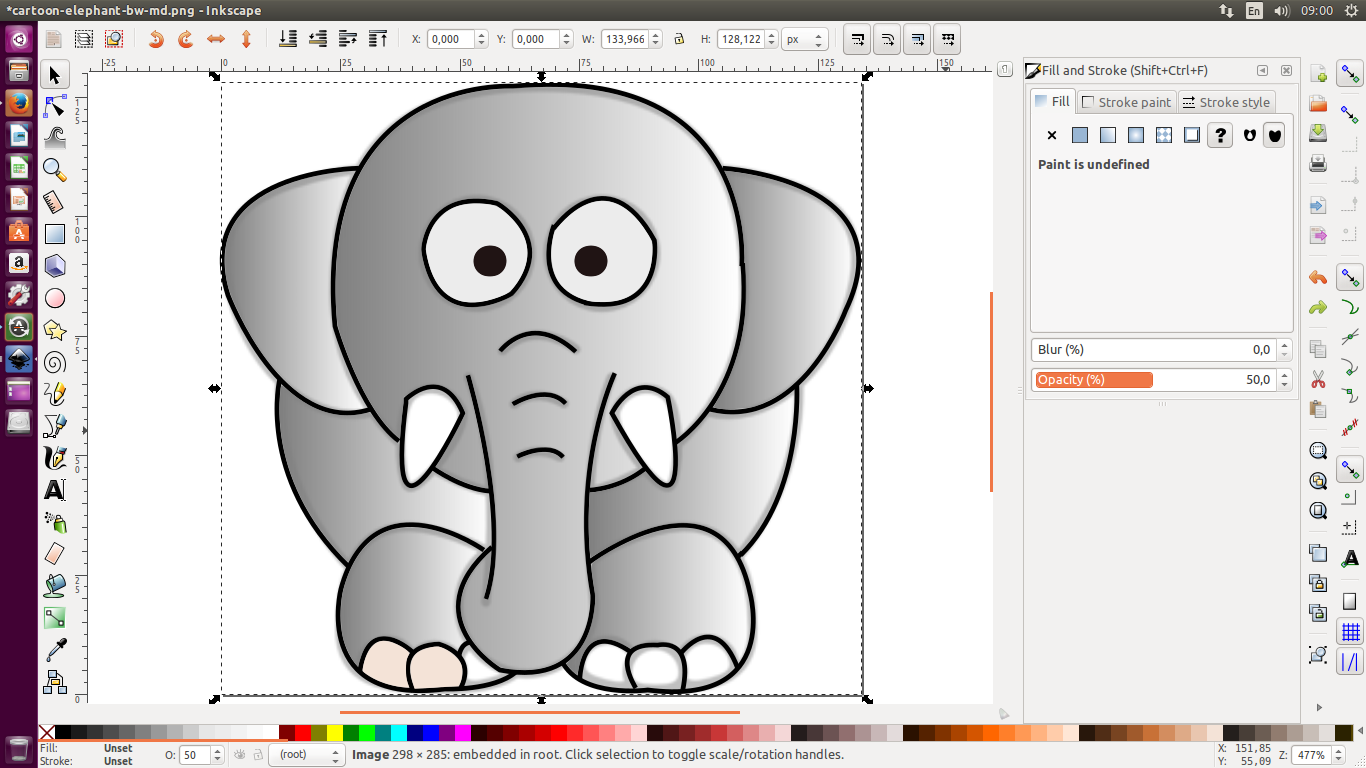The image size is (1366, 768).
Task: Activate the Spiral tool
Action: [55, 362]
